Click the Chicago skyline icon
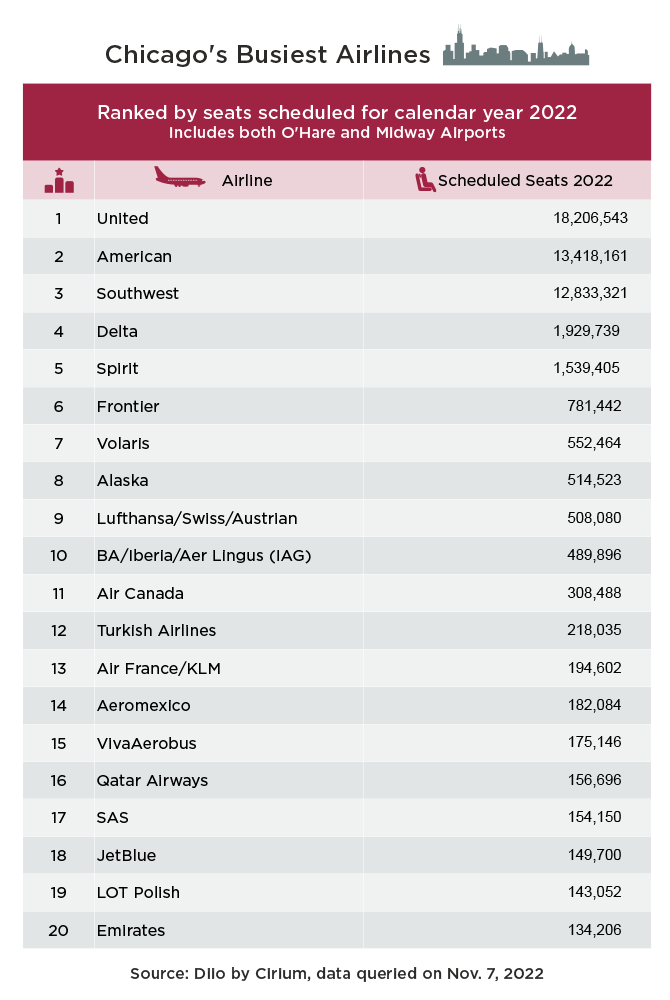 pos(516,46)
